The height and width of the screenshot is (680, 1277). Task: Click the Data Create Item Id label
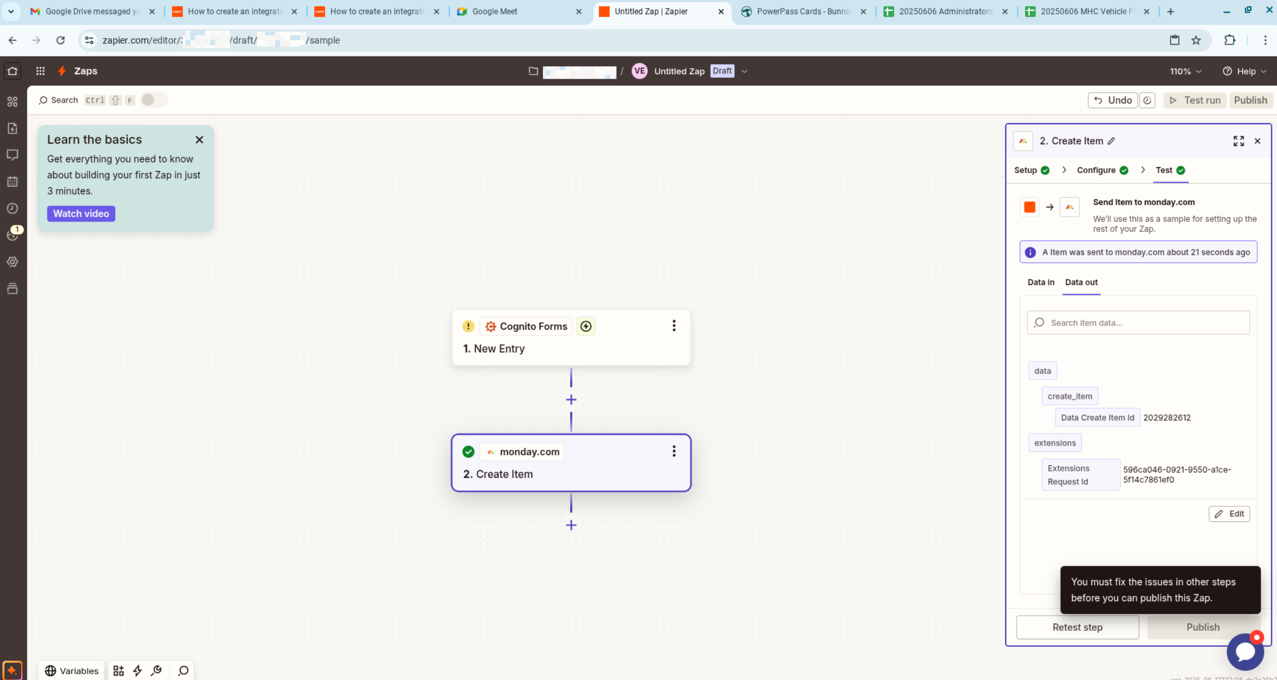1097,418
